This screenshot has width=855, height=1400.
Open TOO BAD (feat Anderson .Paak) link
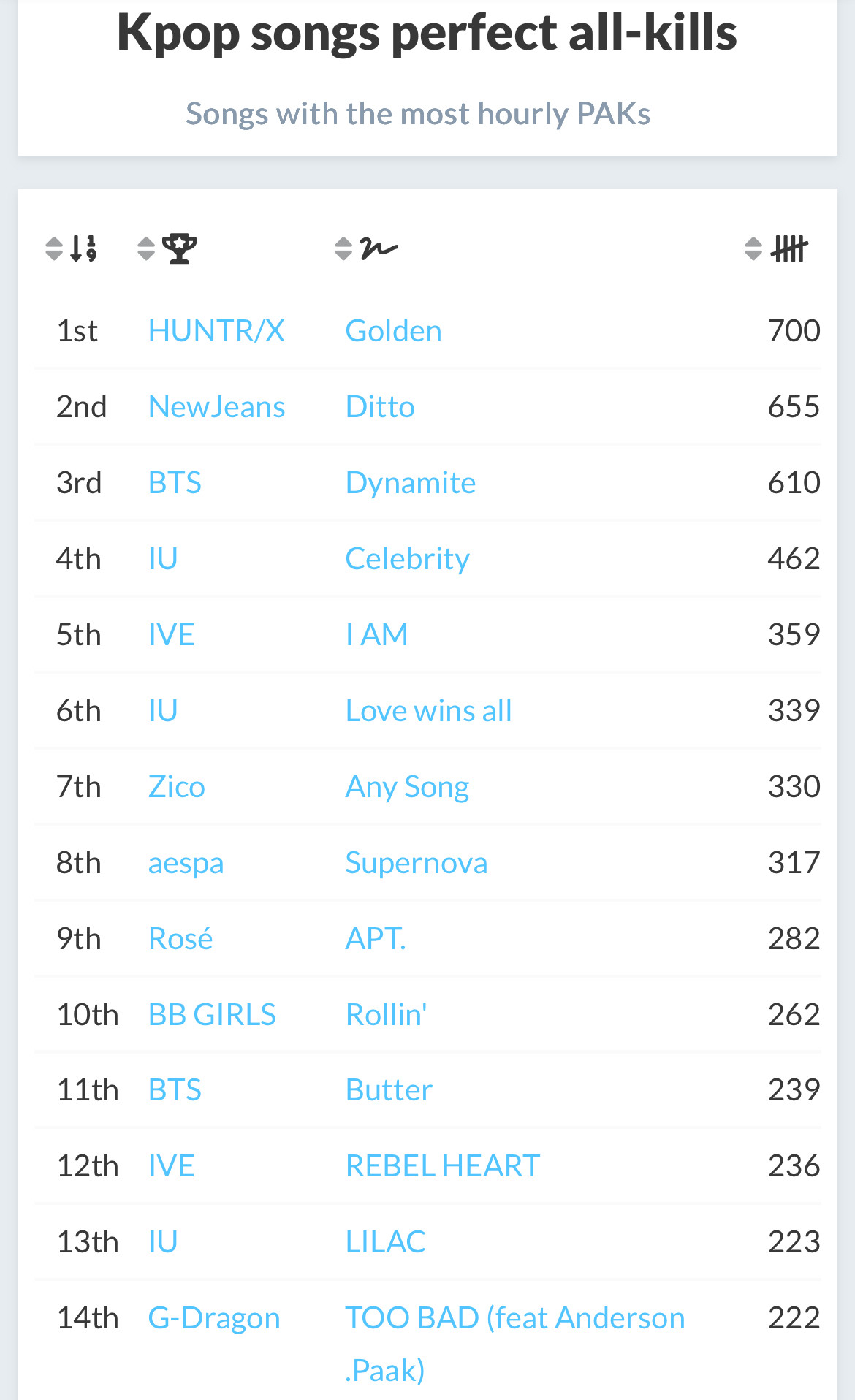coord(514,1318)
